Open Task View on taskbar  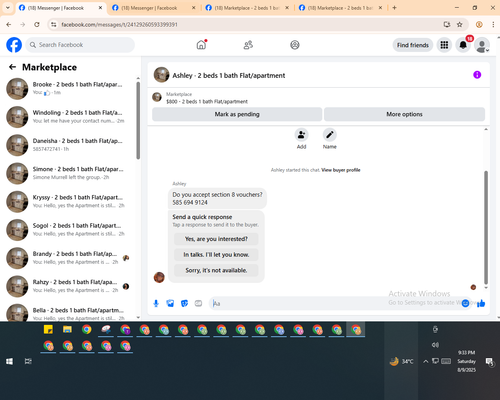click(x=28, y=361)
